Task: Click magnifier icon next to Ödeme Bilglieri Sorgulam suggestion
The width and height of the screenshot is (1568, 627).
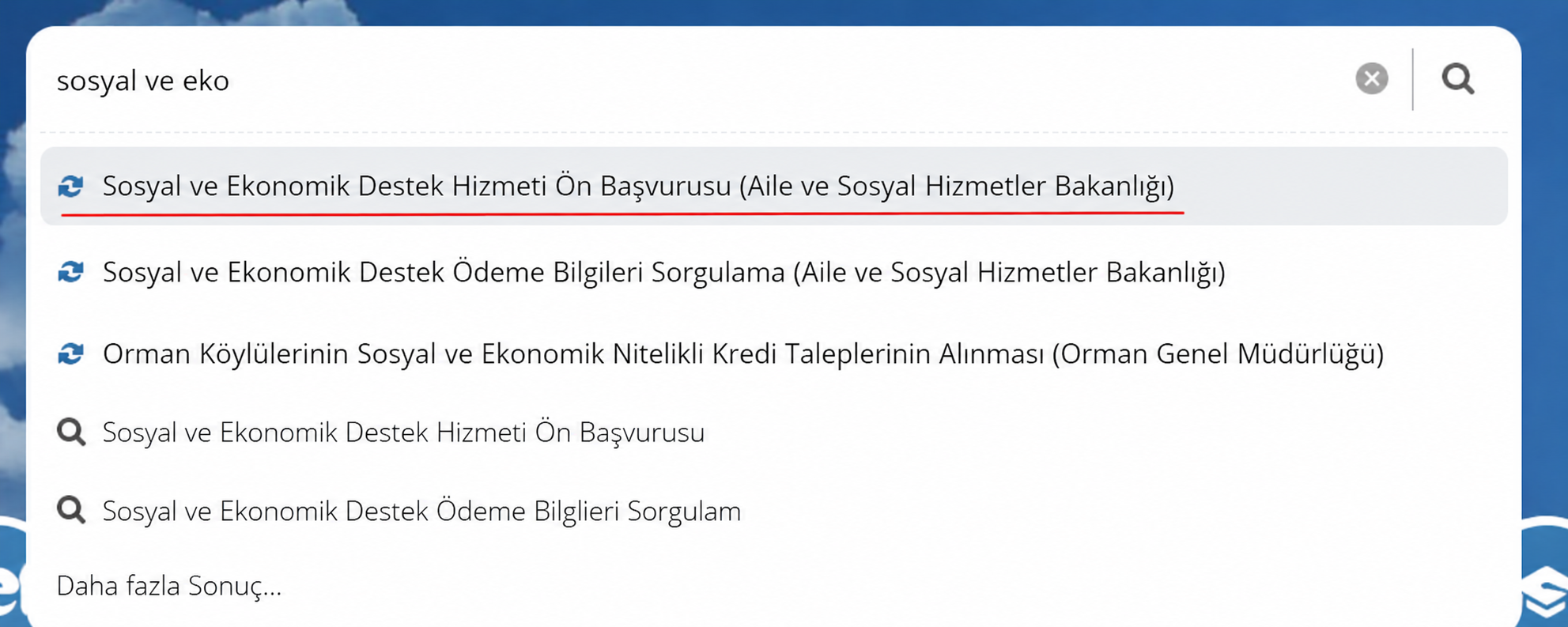Action: [71, 511]
